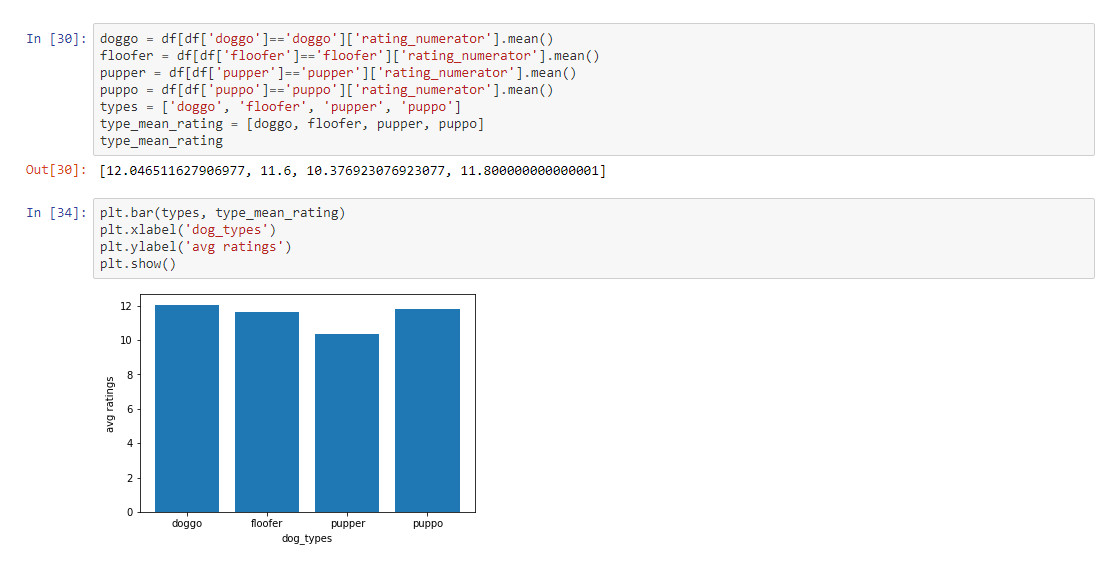Click the dog_types x-axis label
The width and height of the screenshot is (1104, 561).
pyautogui.click(x=307, y=539)
